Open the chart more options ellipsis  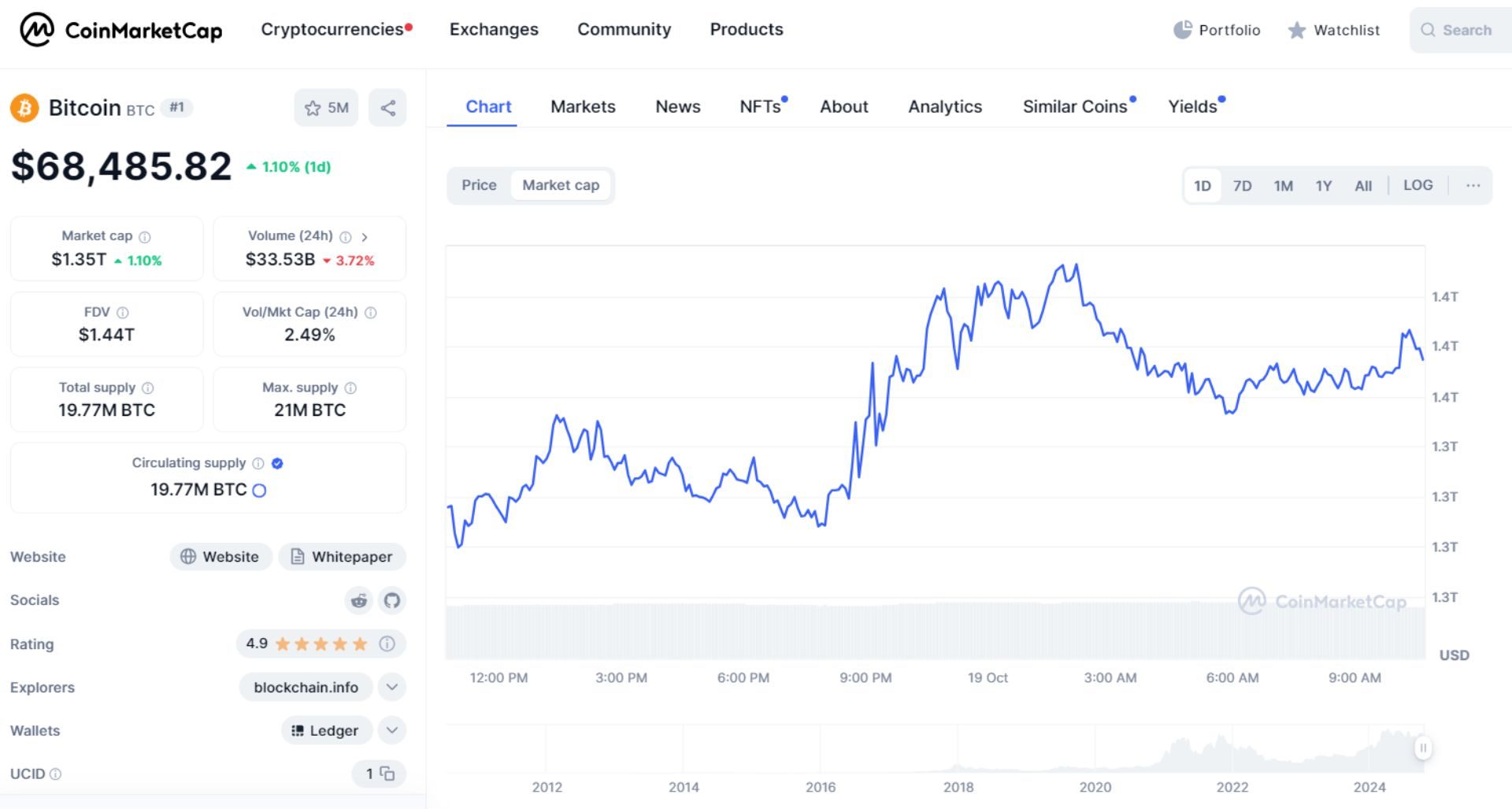click(1473, 185)
